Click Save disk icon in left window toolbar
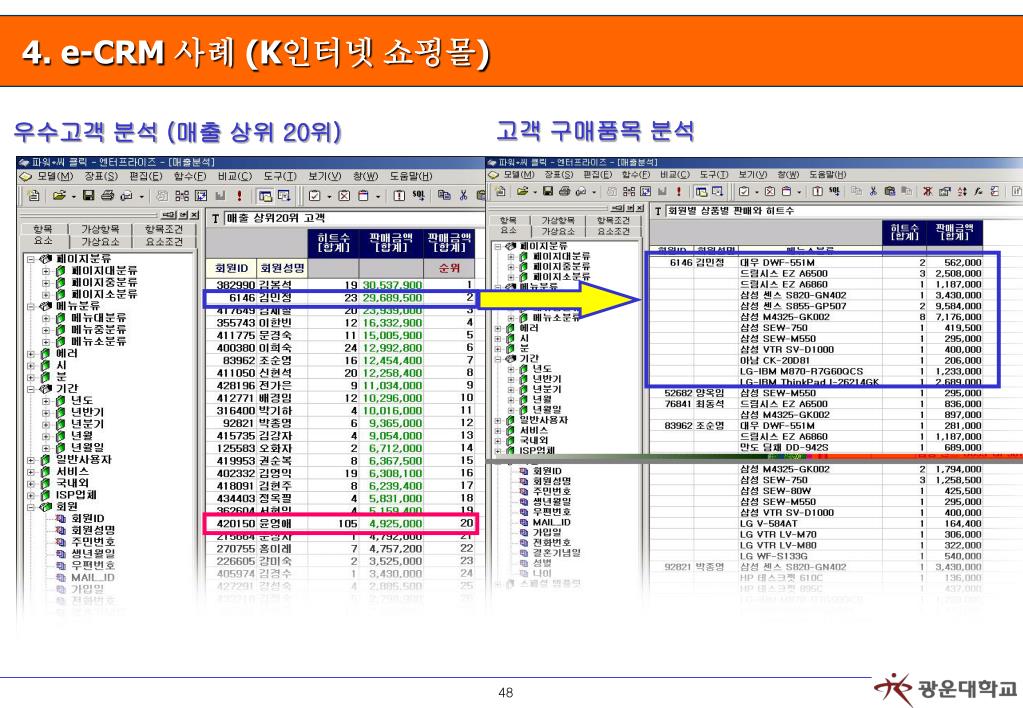 89,195
